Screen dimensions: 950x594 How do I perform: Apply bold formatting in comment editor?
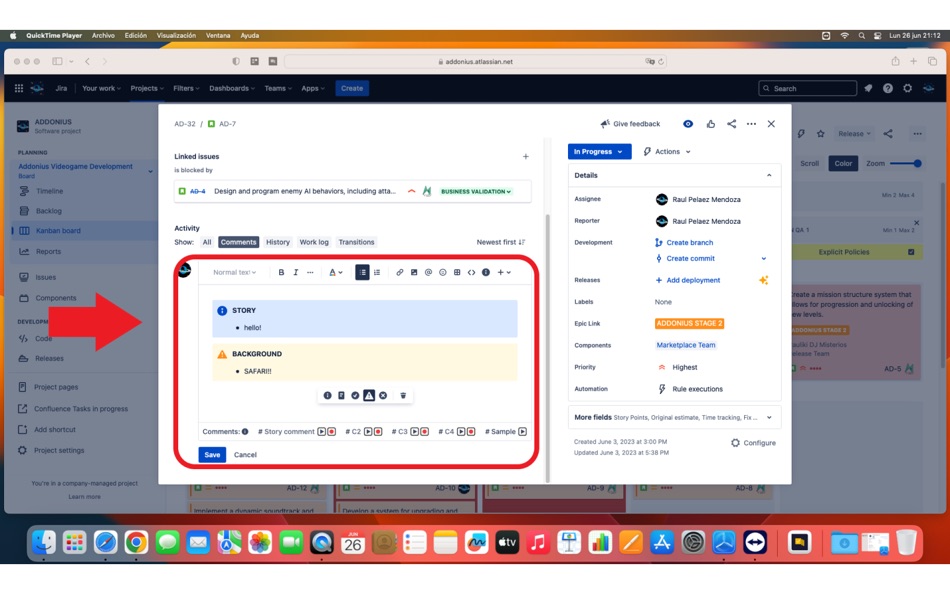(x=281, y=273)
